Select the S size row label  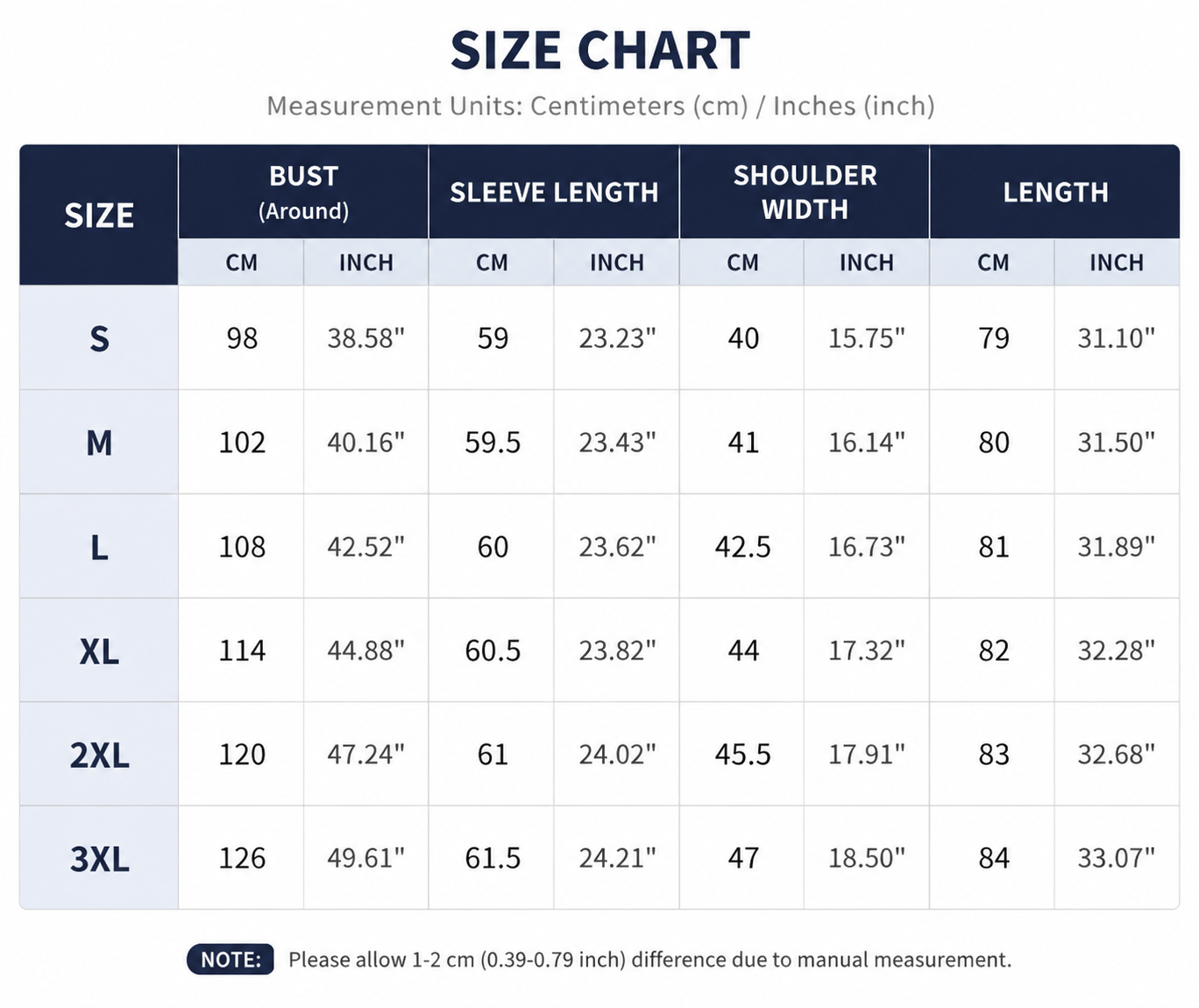tap(99, 338)
